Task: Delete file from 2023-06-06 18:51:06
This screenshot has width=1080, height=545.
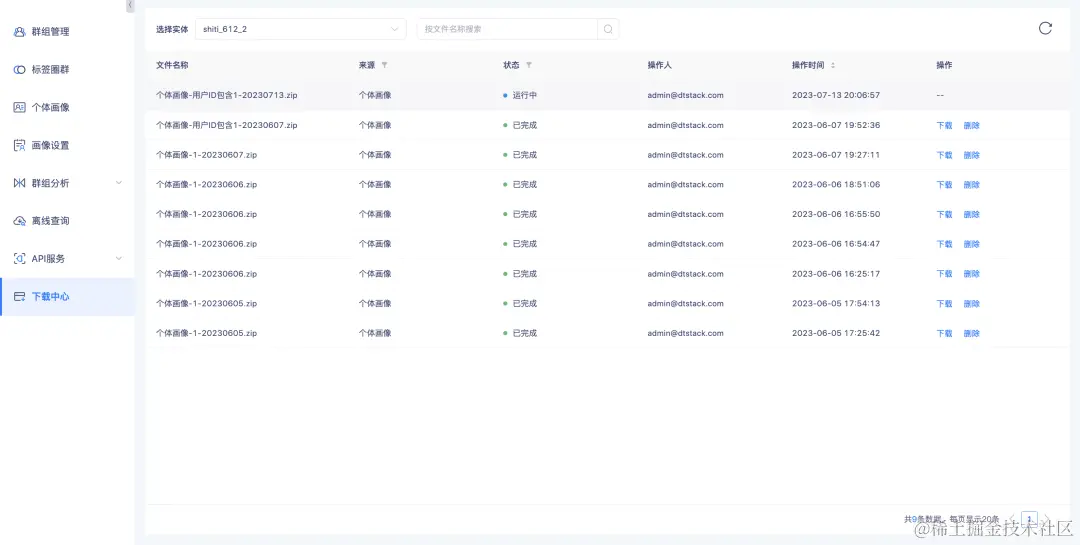Action: [971, 185]
